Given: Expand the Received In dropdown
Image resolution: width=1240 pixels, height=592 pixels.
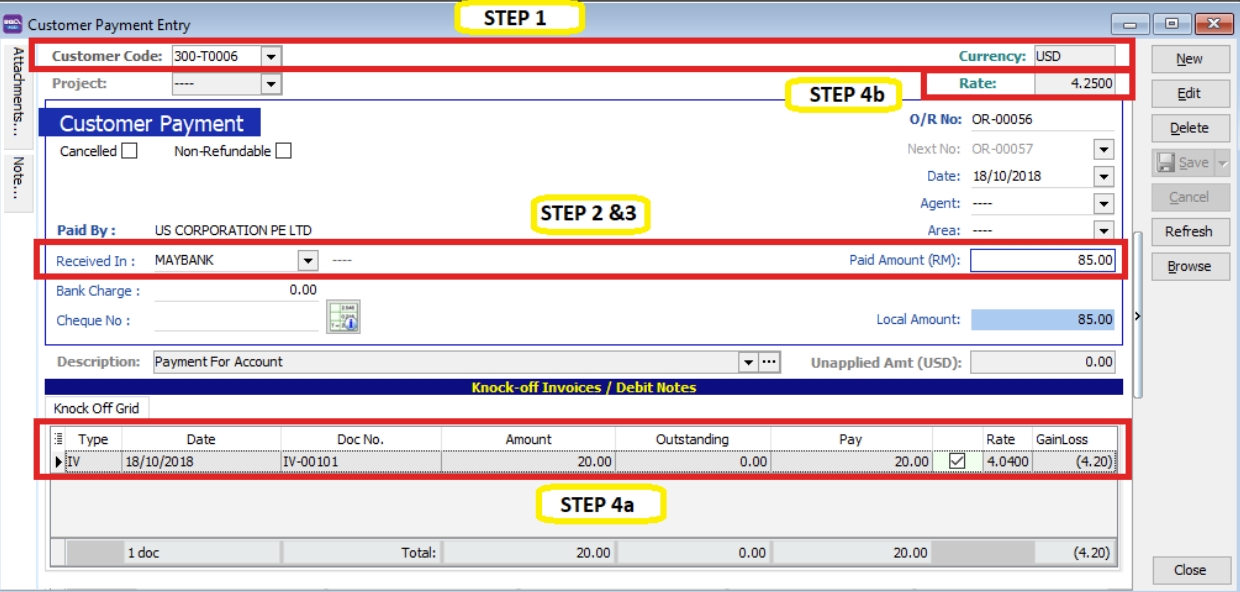Looking at the screenshot, I should (x=308, y=260).
